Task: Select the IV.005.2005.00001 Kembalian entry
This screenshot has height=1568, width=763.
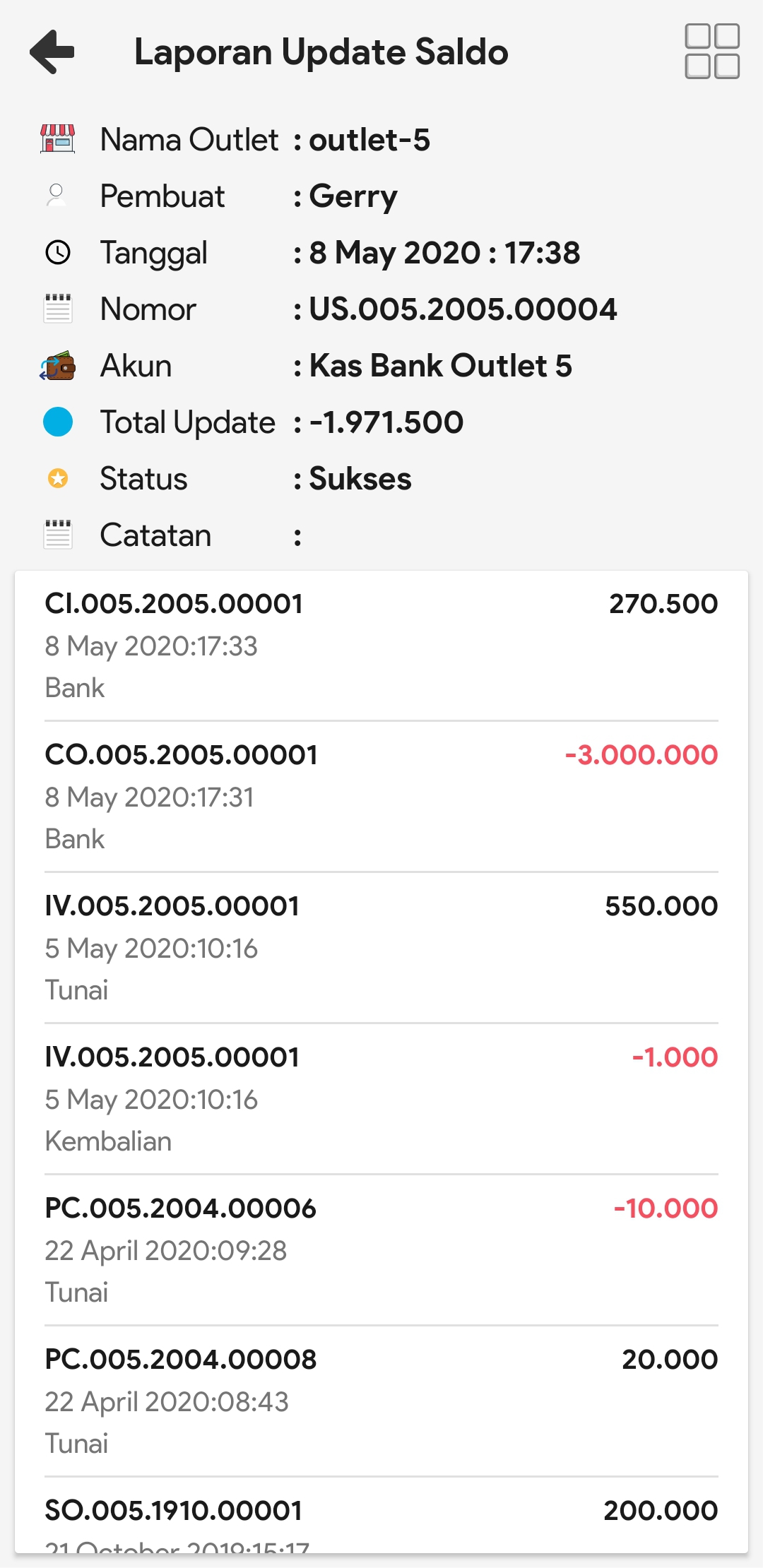Action: [x=381, y=1098]
